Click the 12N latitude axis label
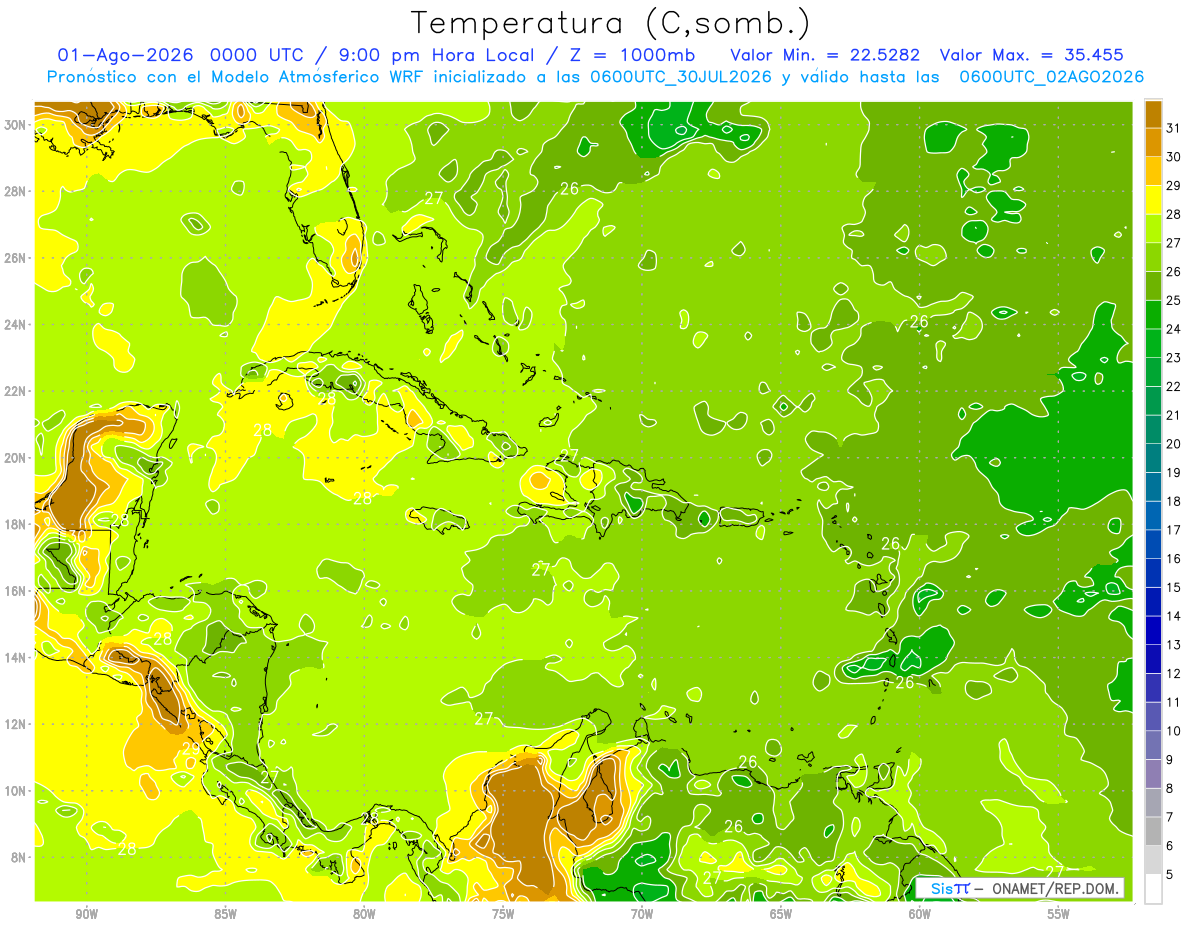Screen dimensions: 1200x927 pyautogui.click(x=16, y=724)
